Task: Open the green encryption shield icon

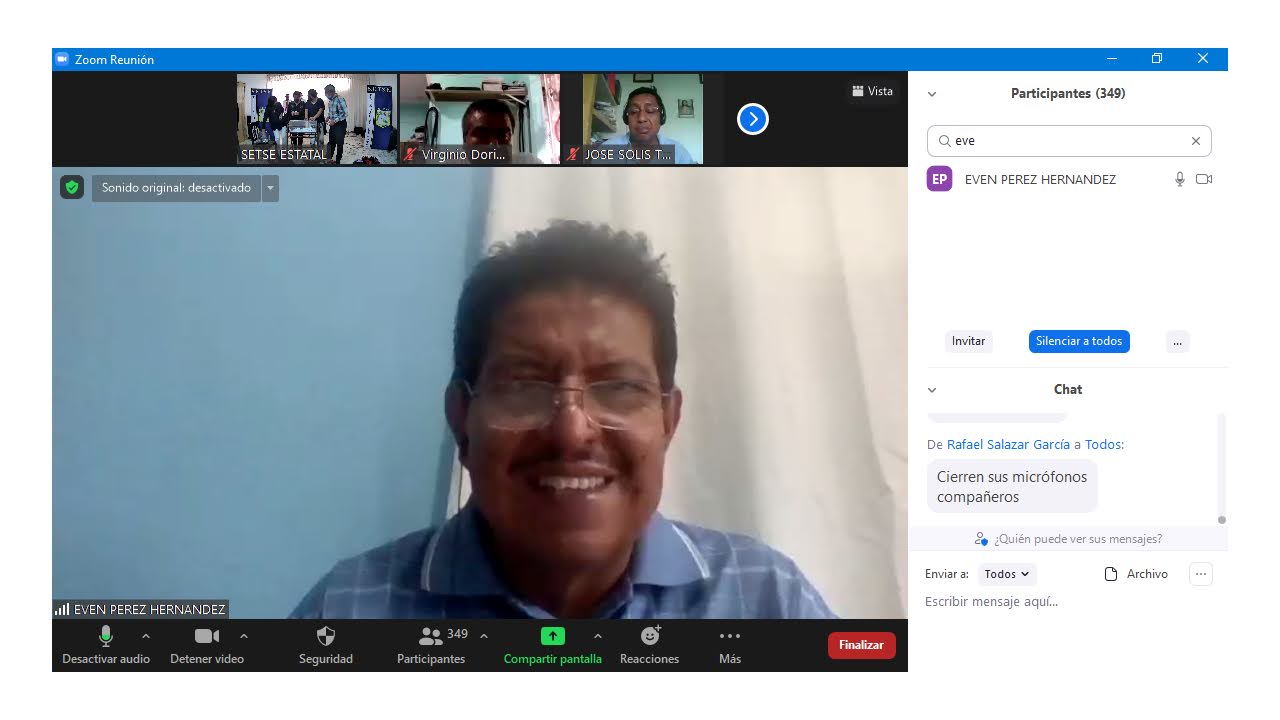Action: tap(71, 187)
